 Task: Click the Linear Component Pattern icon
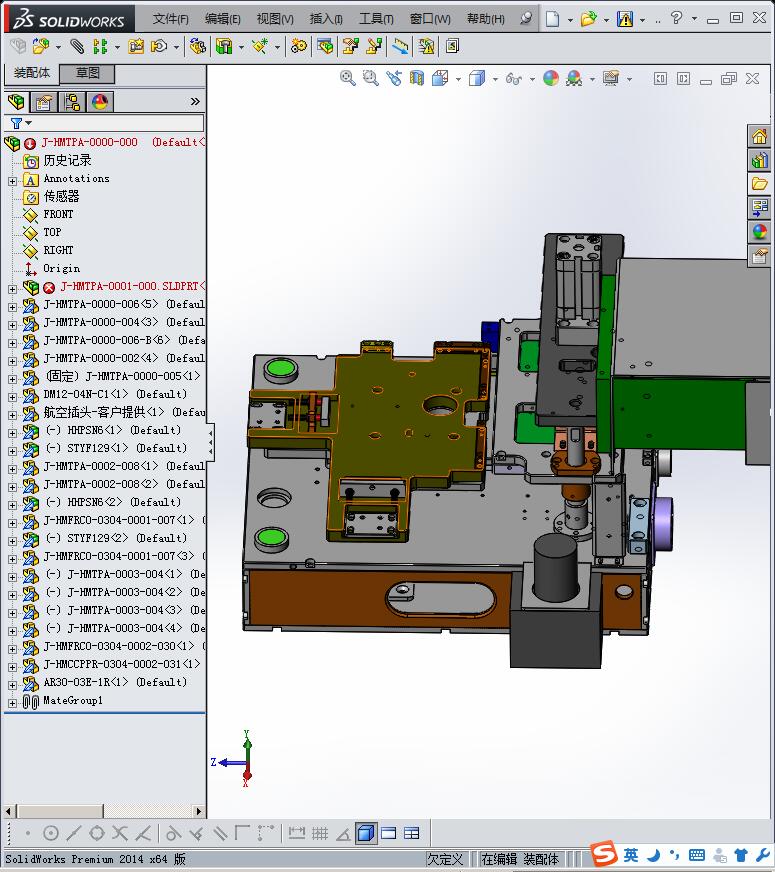[x=100, y=46]
